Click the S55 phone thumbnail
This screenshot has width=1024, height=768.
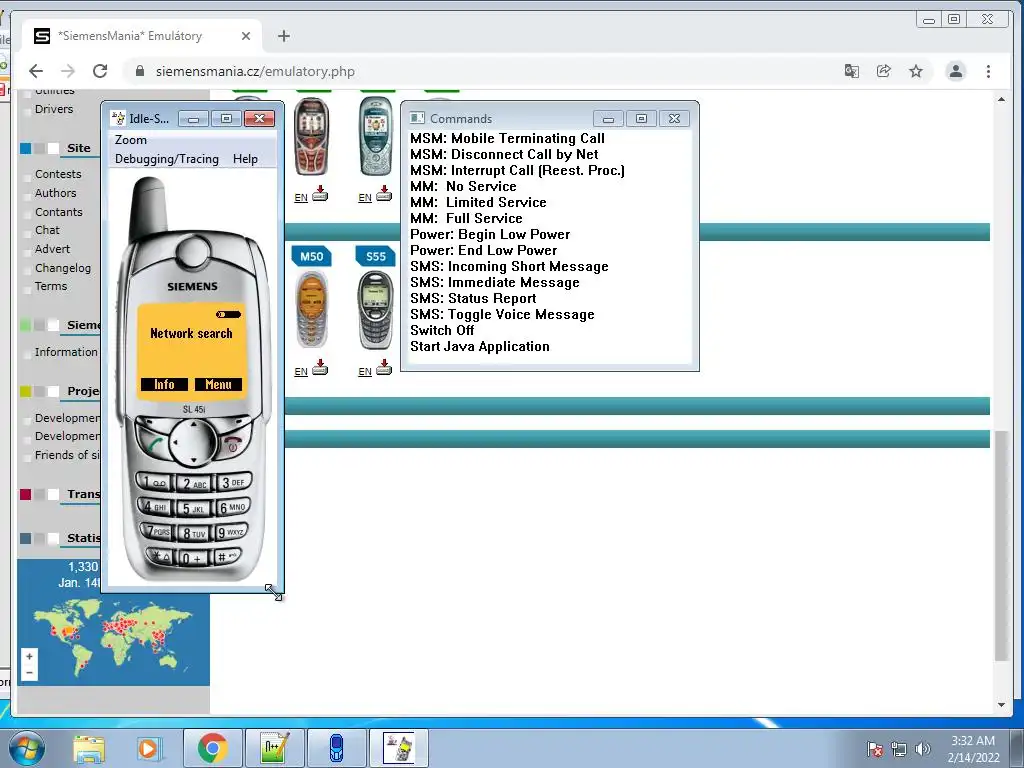pyautogui.click(x=376, y=310)
